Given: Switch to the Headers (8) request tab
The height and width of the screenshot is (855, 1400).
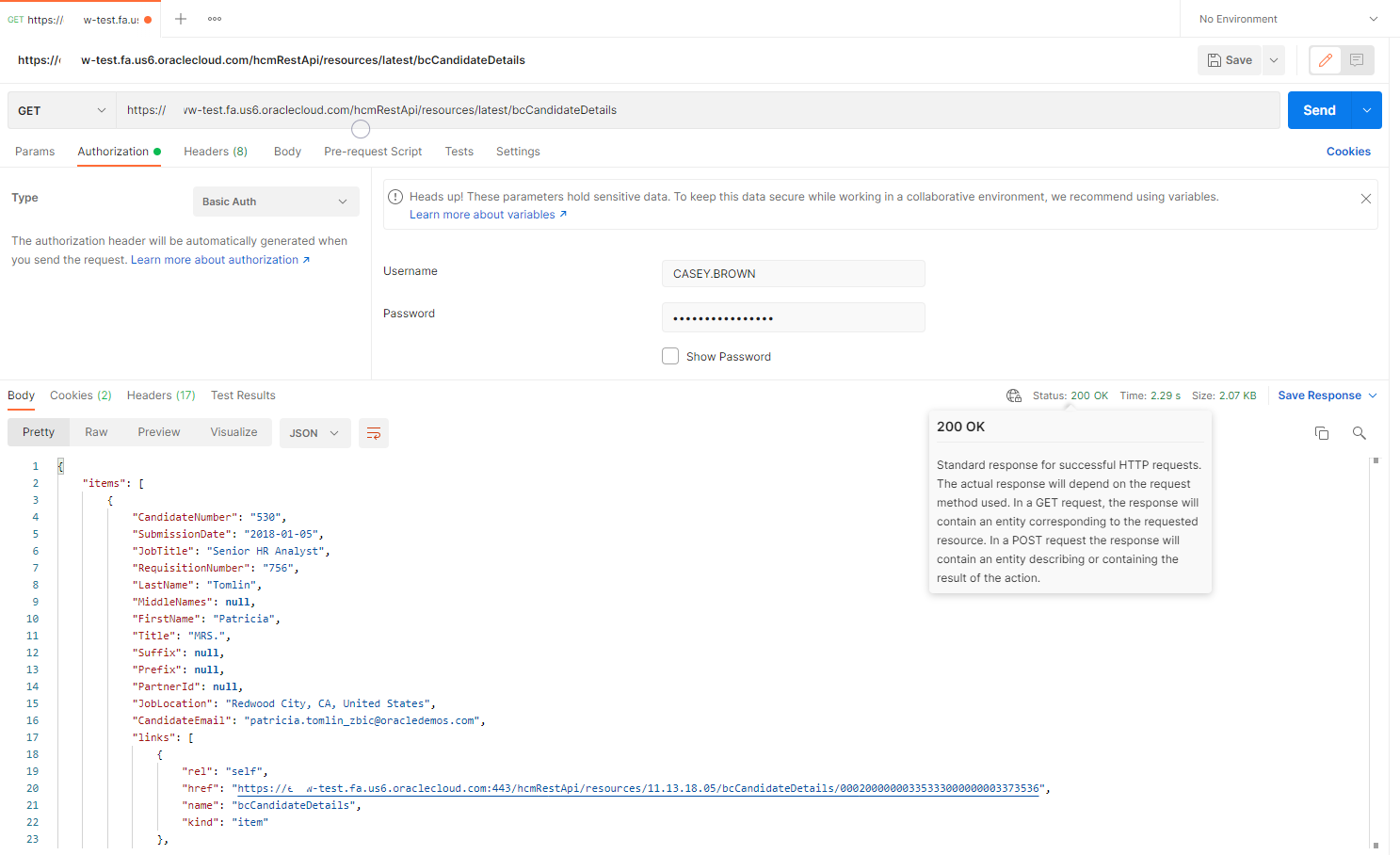Looking at the screenshot, I should click(216, 152).
